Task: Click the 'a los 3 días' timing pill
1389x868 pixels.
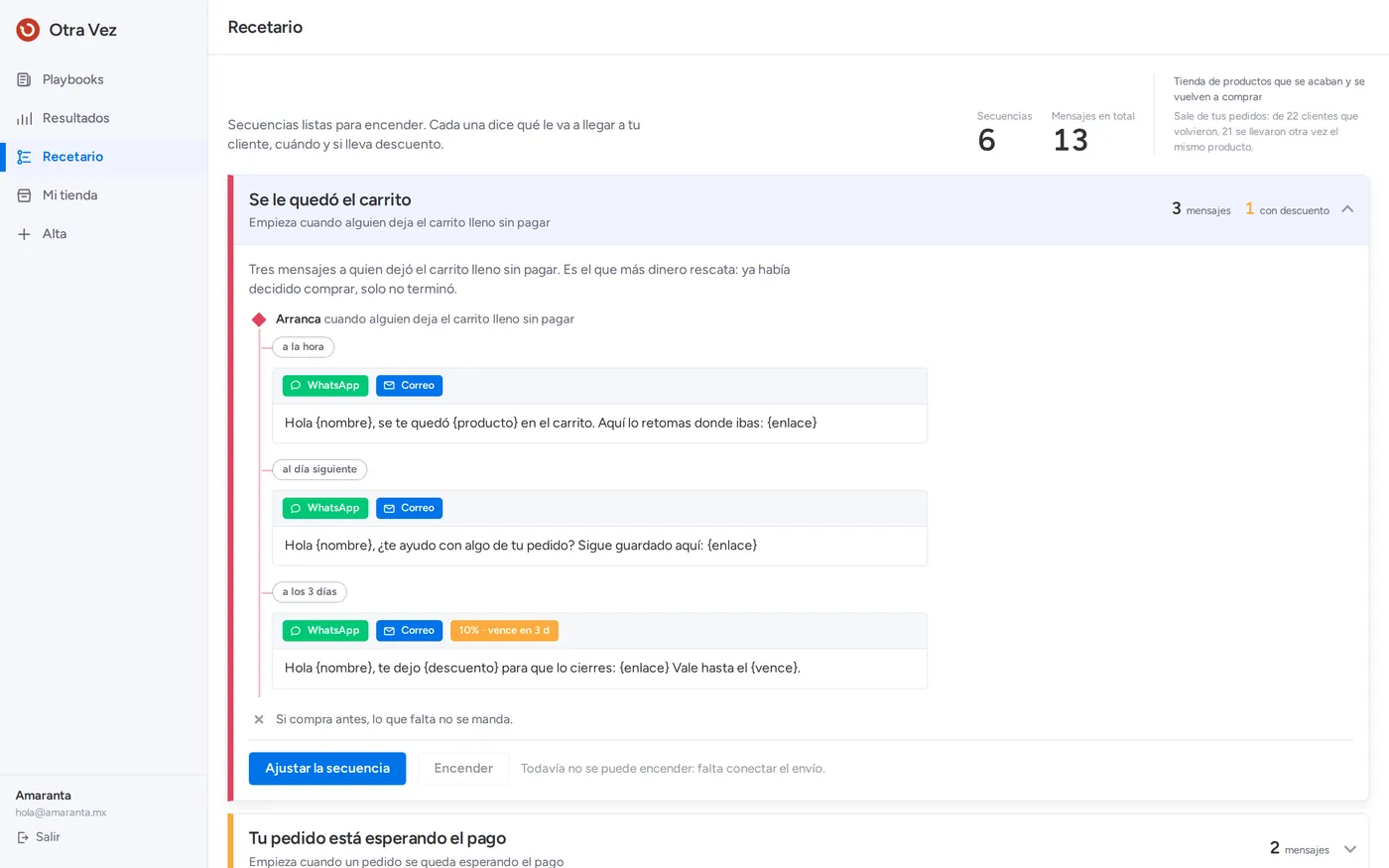Action: pos(310,592)
